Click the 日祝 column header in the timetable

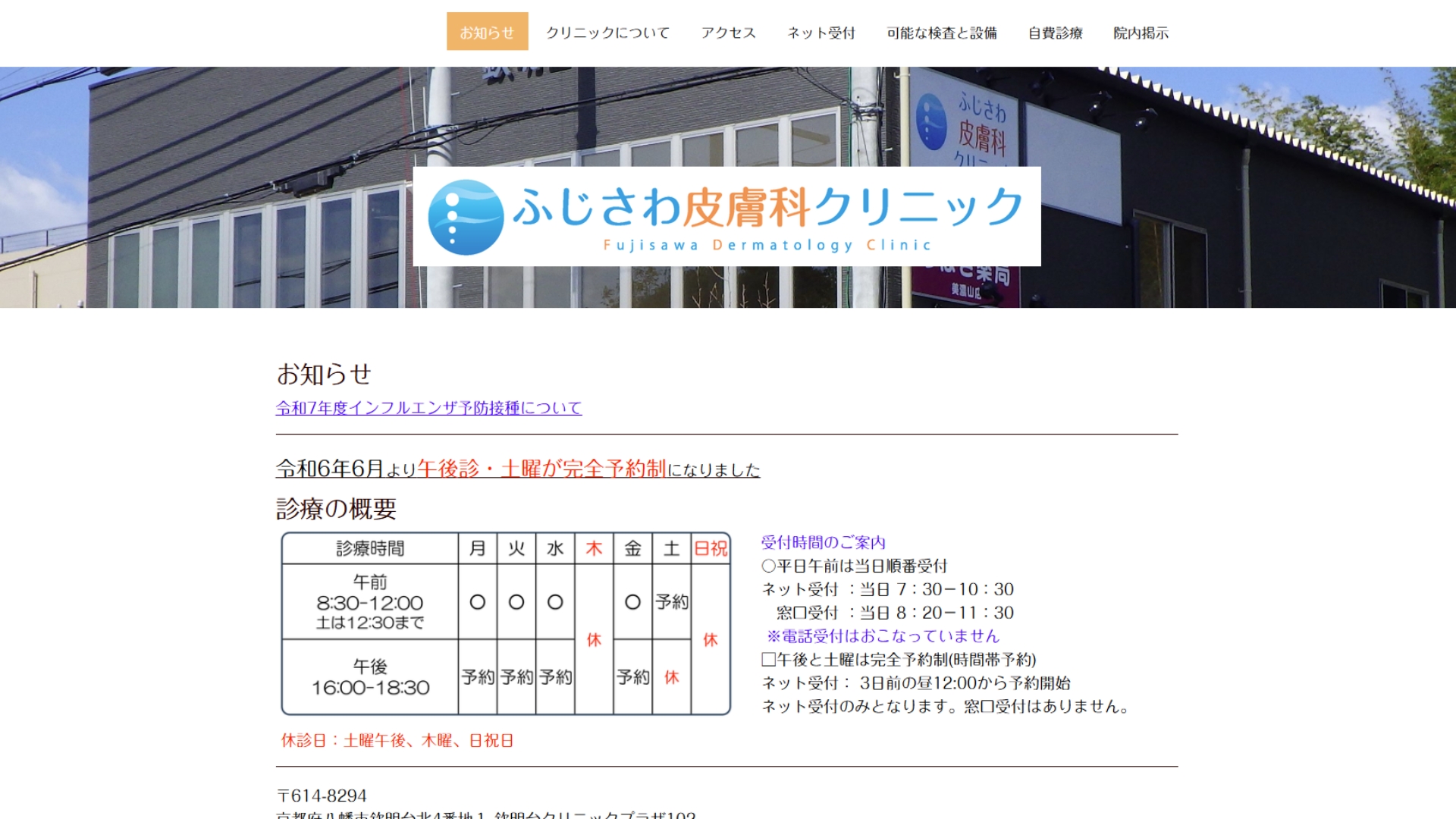coord(711,548)
